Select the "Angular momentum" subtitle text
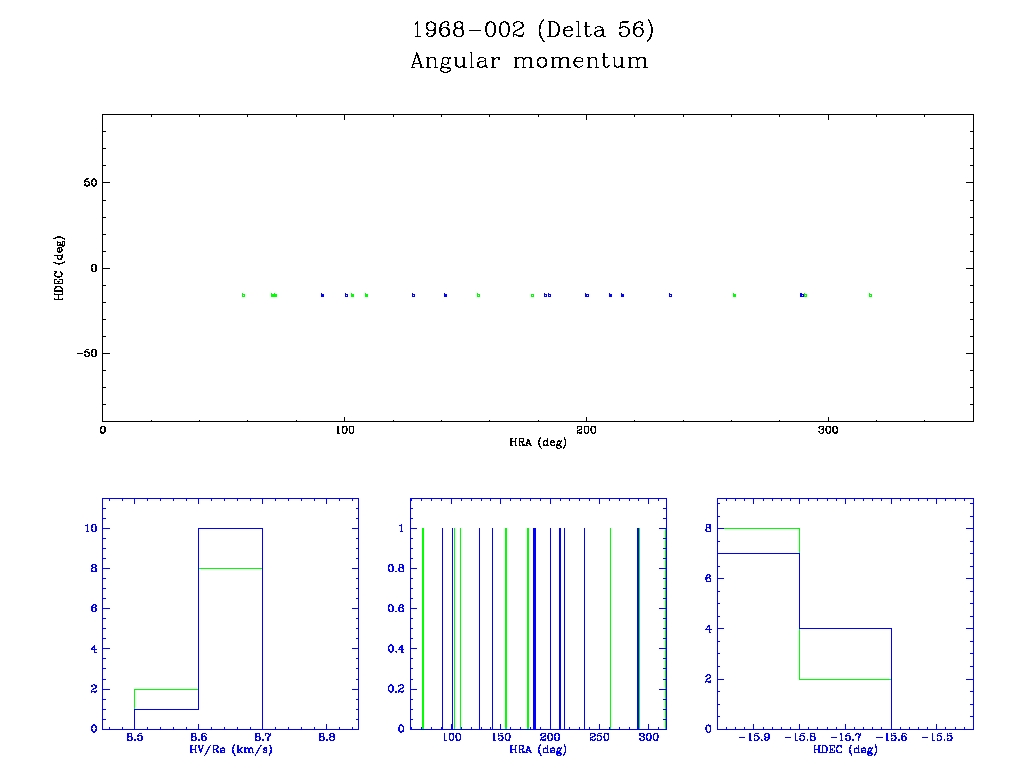Screen dimensions: 1024x768 click(x=529, y=61)
